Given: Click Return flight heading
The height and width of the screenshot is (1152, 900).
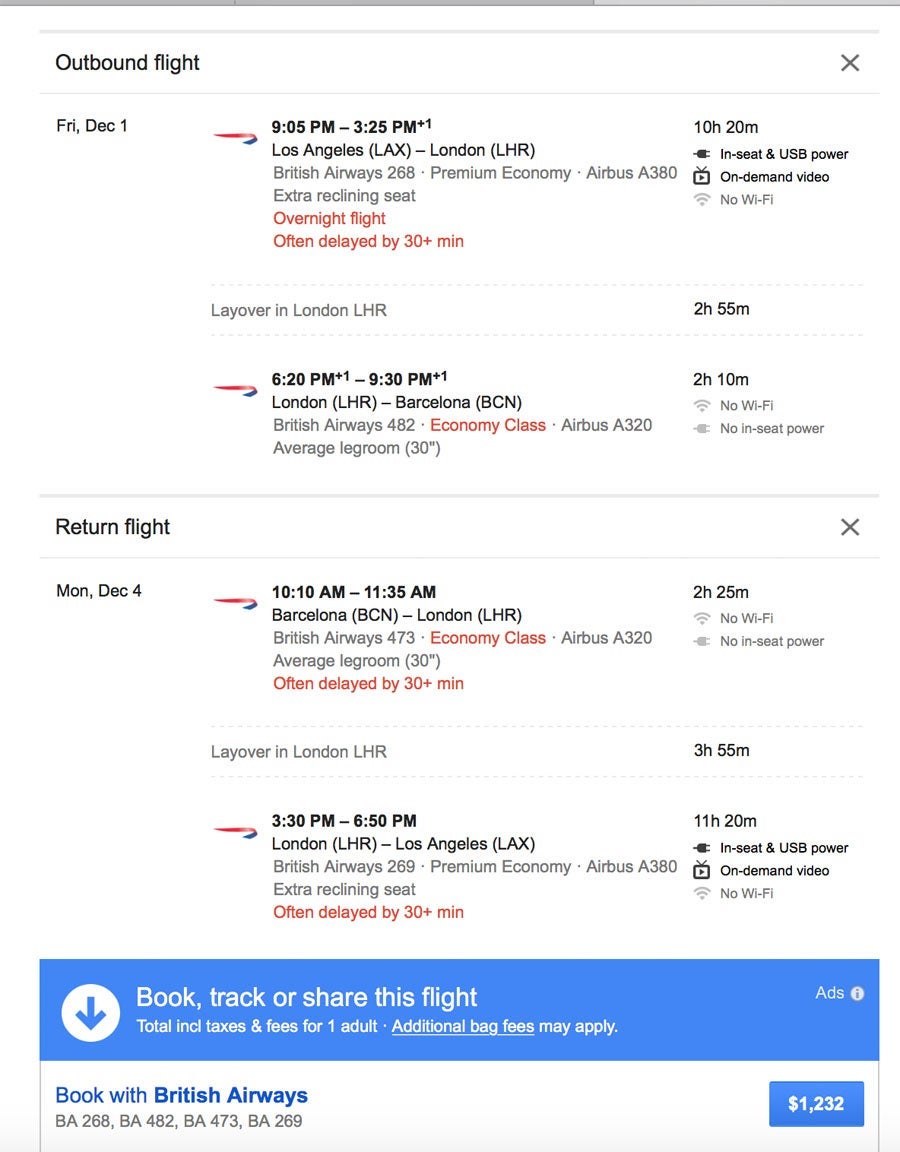Looking at the screenshot, I should coord(112,527).
